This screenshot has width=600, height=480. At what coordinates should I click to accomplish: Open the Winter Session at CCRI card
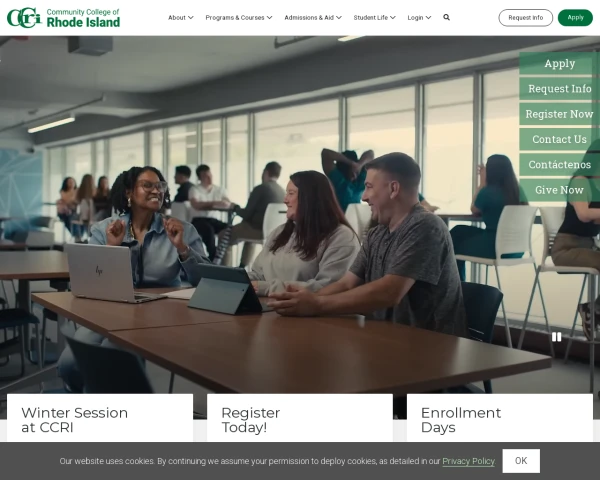[x=100, y=418]
